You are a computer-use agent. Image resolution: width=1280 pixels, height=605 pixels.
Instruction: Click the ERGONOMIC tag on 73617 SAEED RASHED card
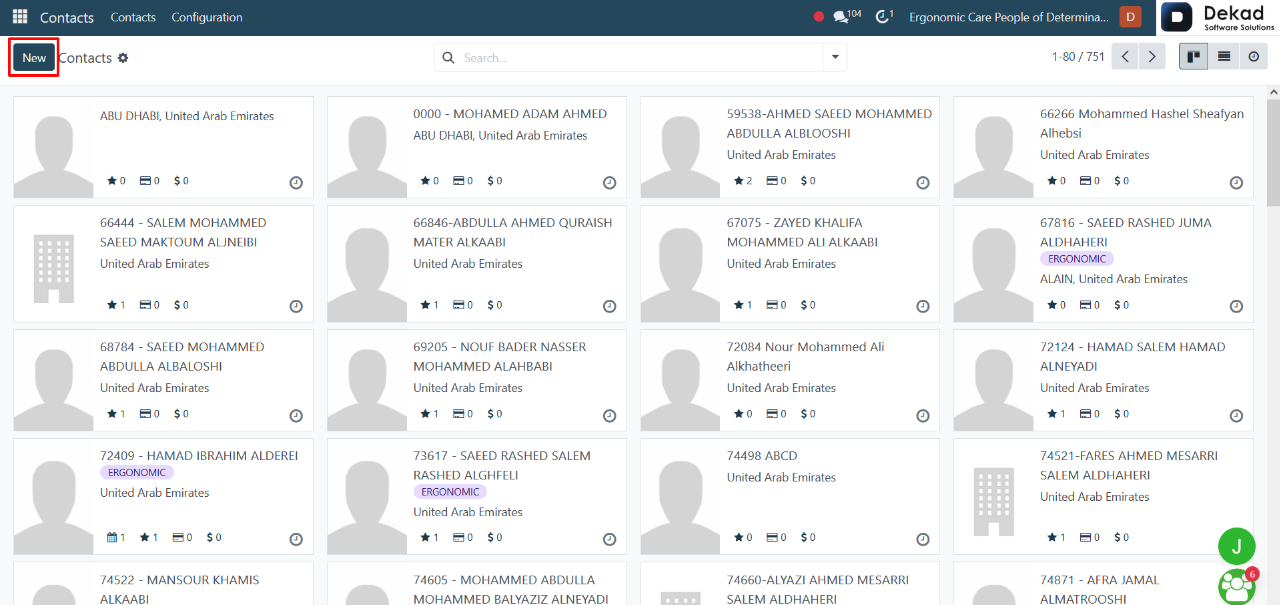[x=450, y=492]
